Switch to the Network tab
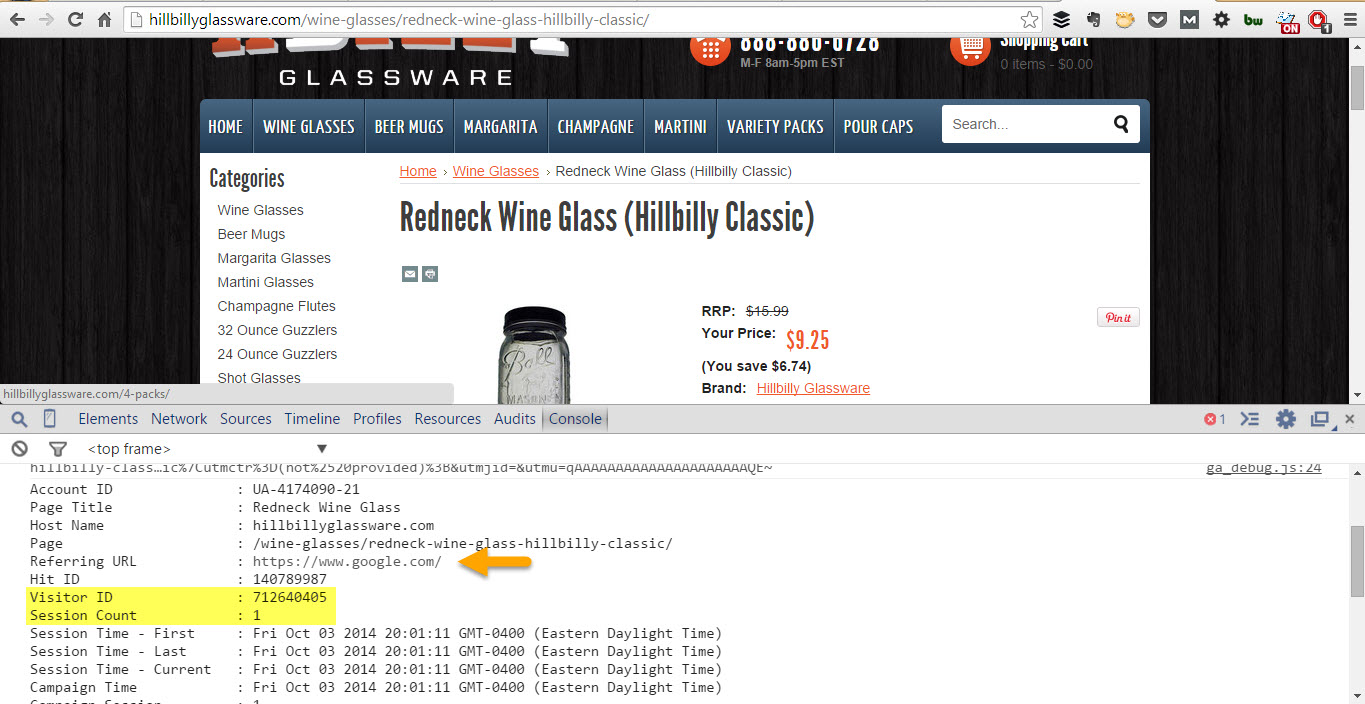Image resolution: width=1365 pixels, height=704 pixels. [179, 419]
